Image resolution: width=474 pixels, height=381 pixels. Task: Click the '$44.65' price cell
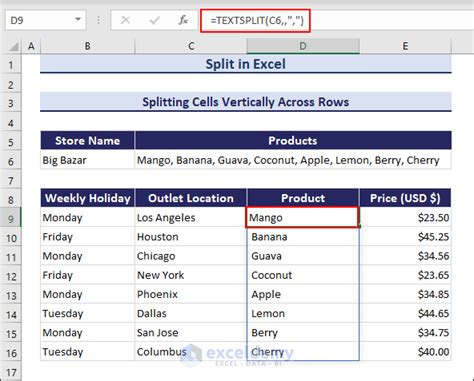(405, 313)
